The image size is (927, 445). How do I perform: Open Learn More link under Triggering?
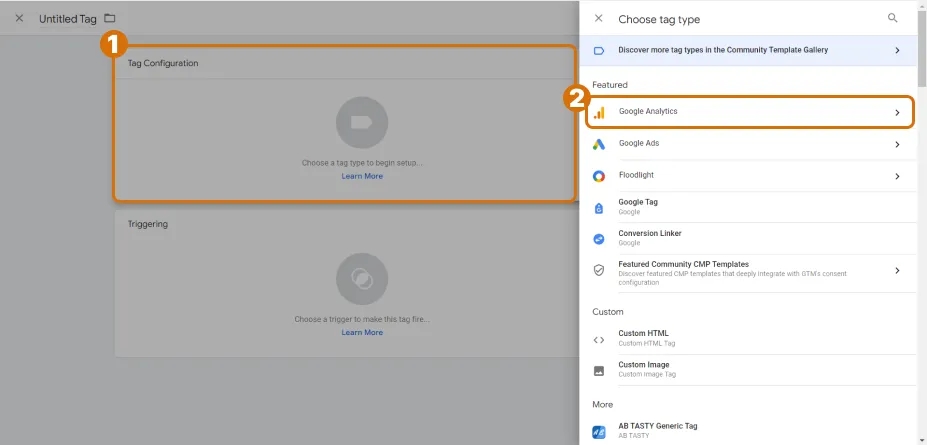362,332
